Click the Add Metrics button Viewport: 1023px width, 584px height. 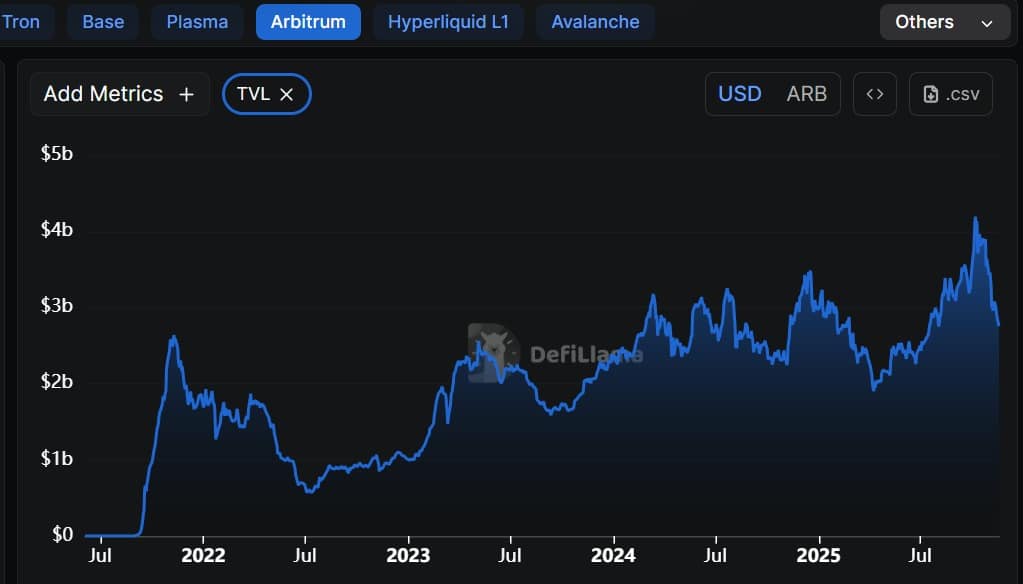coord(119,94)
